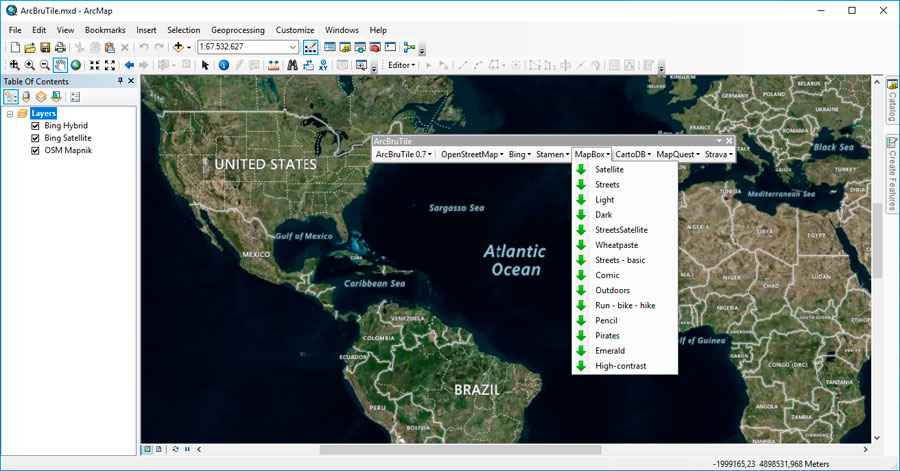The width and height of the screenshot is (900, 471).
Task: Switch to List By Visibility view
Action: (41, 97)
